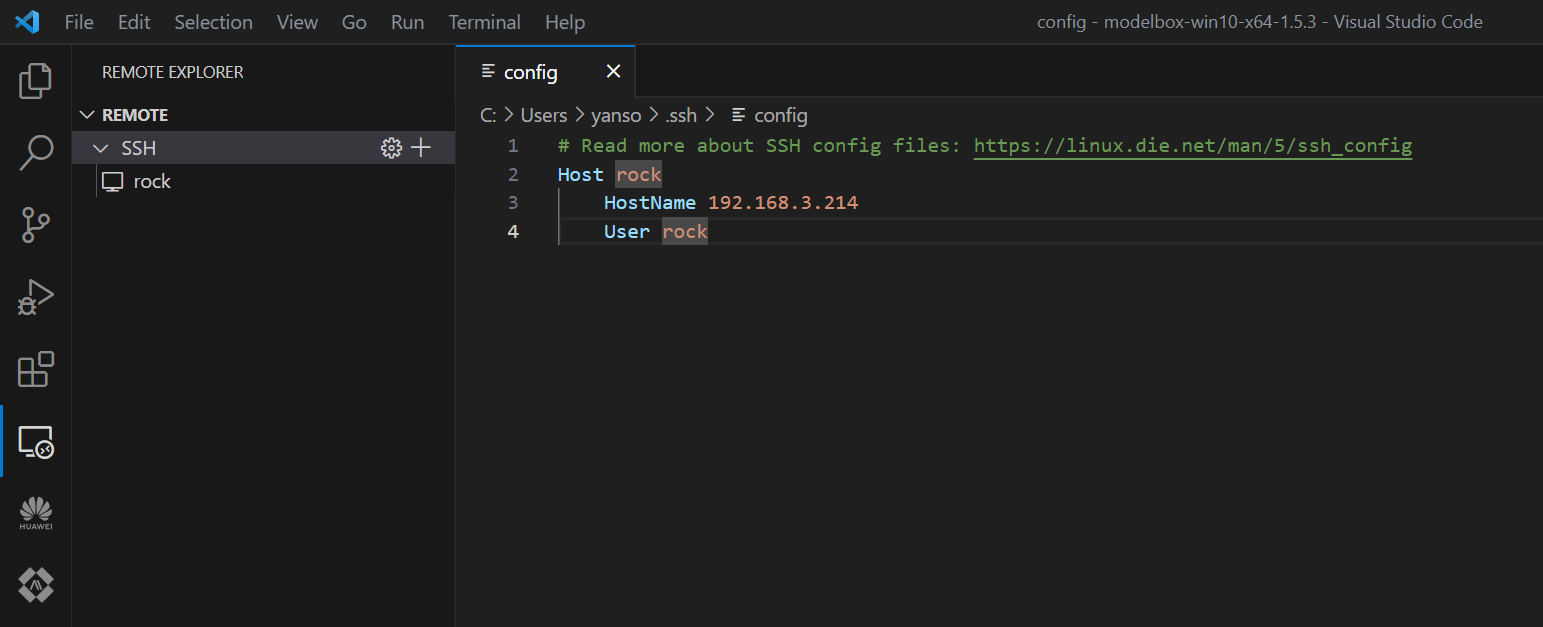Screen dimensions: 1543x627
Task: Follow the linux.die.net ssh_config link
Action: click(x=1192, y=146)
